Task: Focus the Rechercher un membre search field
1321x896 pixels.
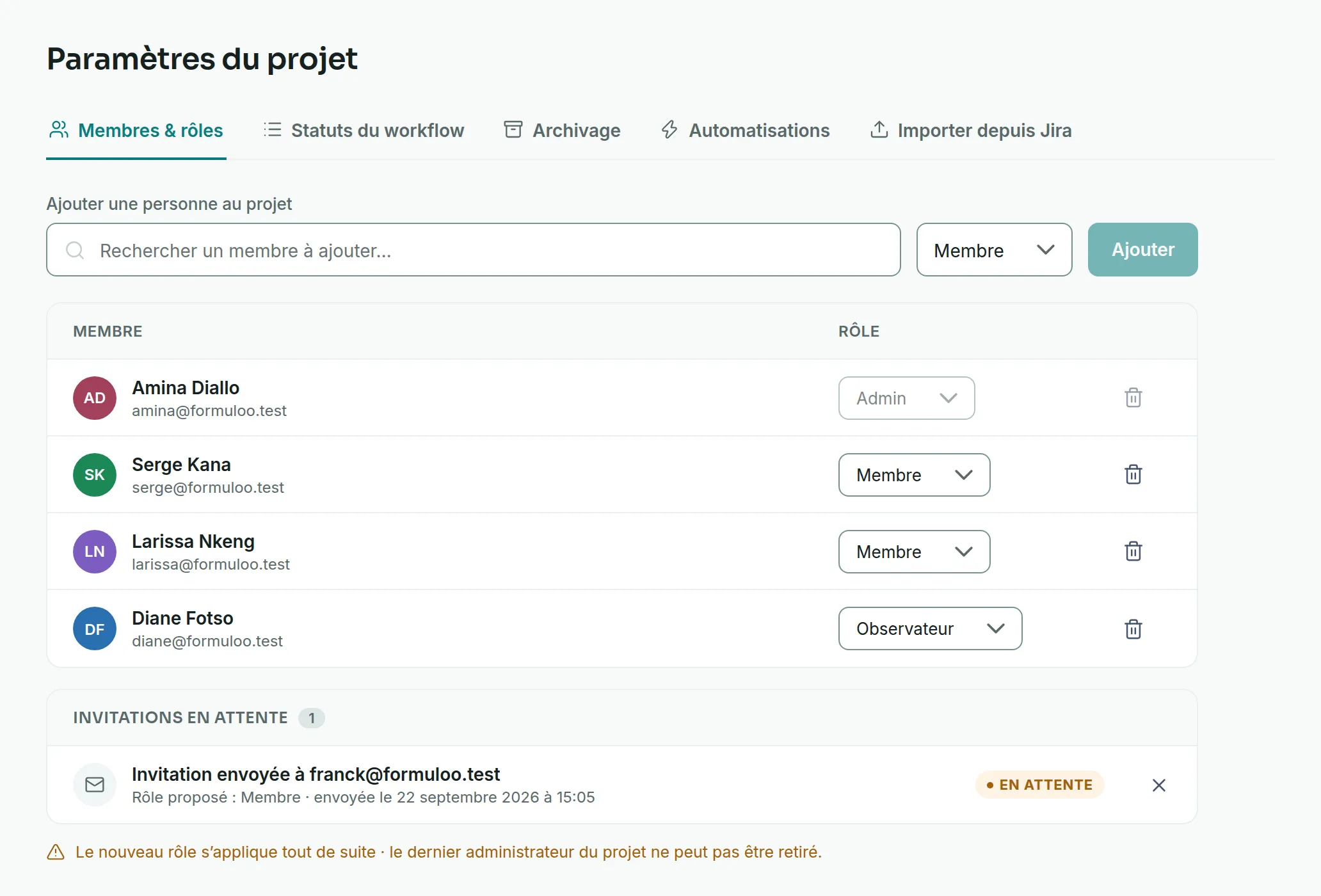Action: (473, 250)
